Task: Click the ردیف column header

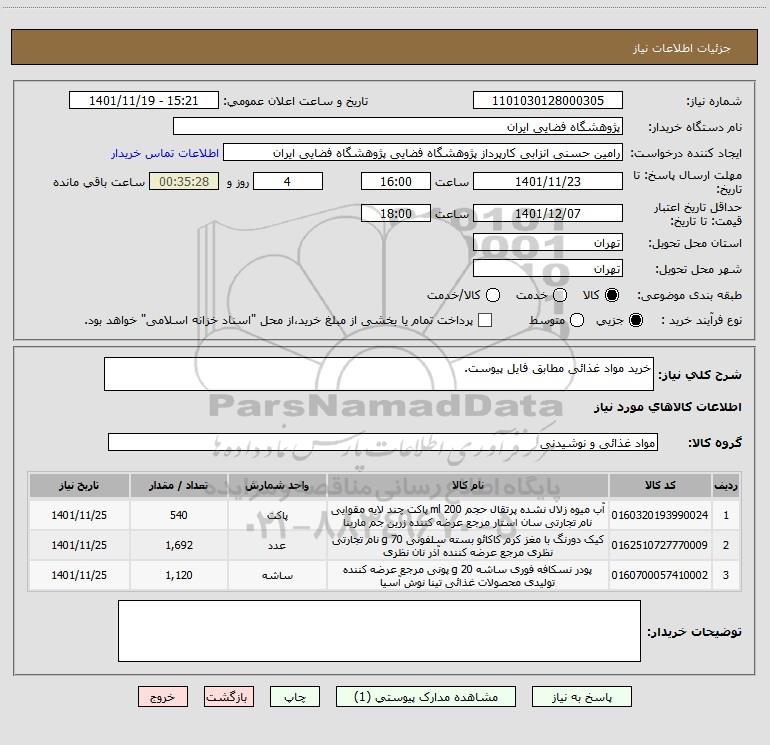Action: [x=726, y=485]
